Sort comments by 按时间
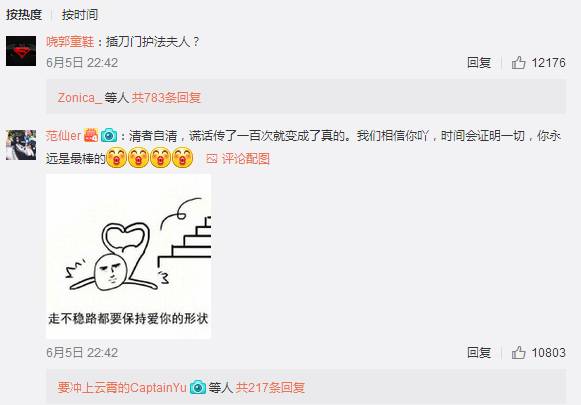This screenshot has height=405, width=581. click(80, 15)
